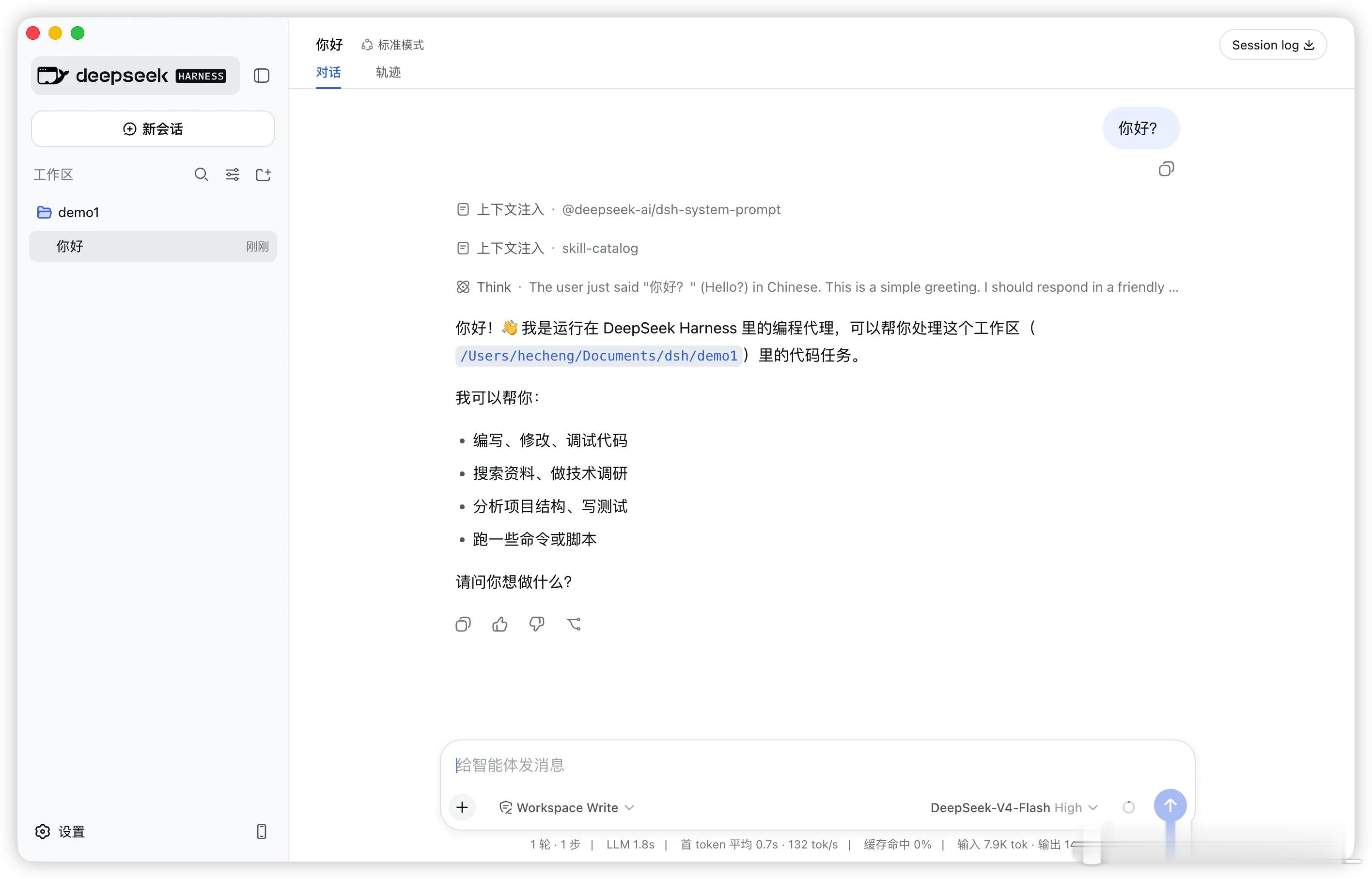Click the 我可以帮你: line

pos(498,398)
